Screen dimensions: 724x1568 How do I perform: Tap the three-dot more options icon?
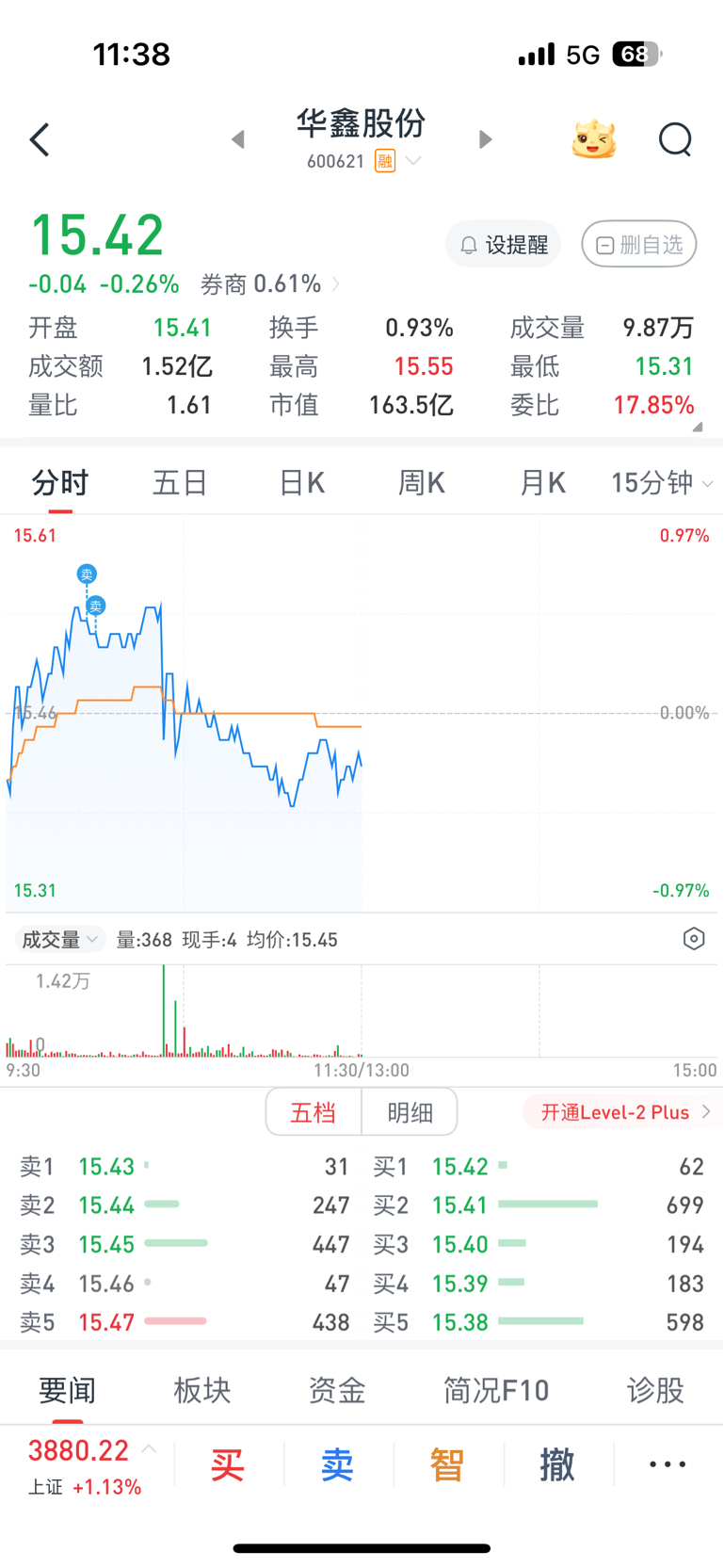[668, 1464]
